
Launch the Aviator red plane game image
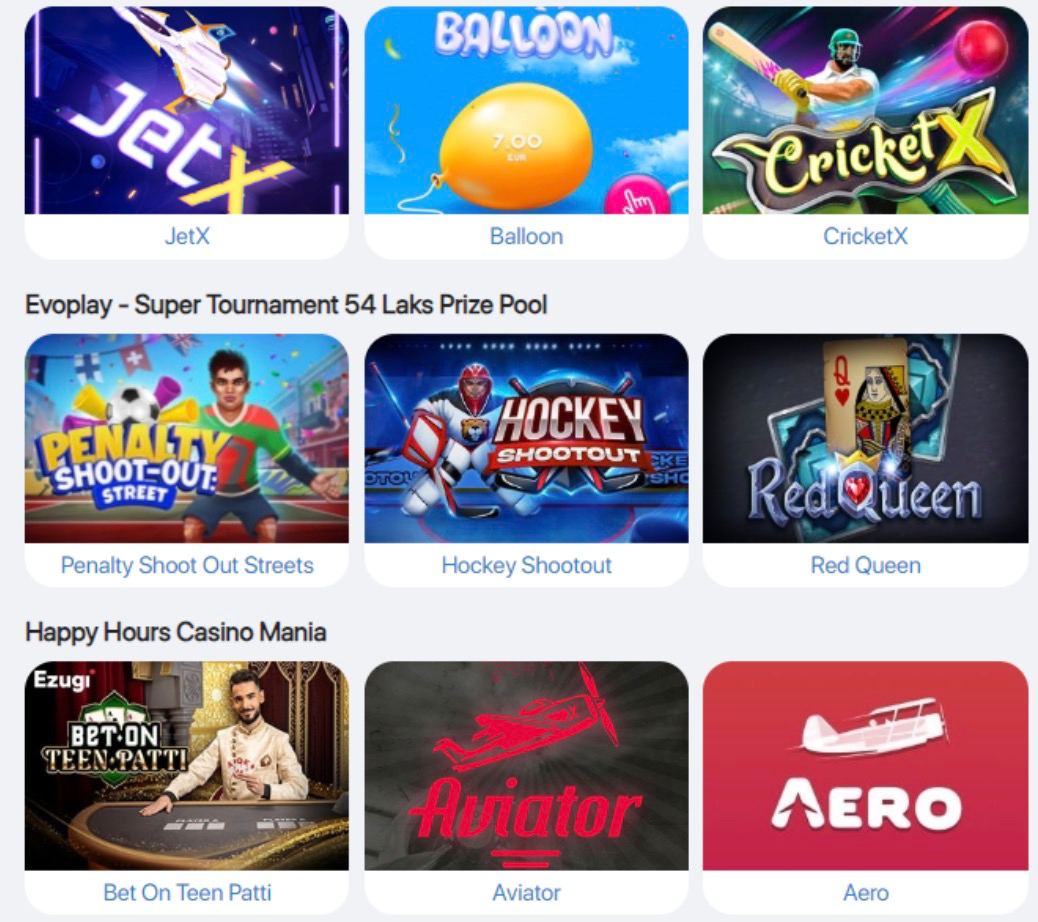pos(526,766)
